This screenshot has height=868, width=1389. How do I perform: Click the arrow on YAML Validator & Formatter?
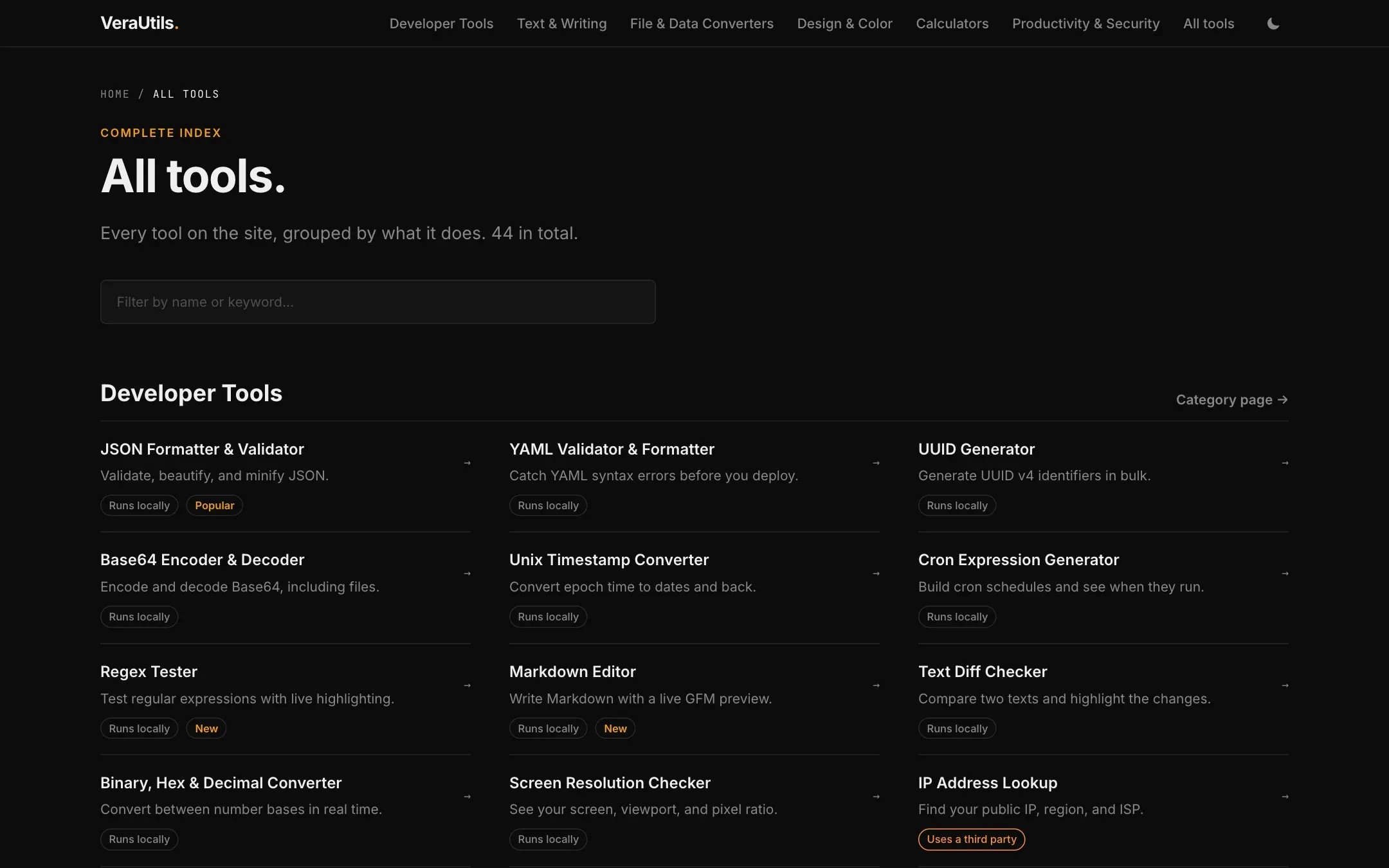(x=876, y=463)
